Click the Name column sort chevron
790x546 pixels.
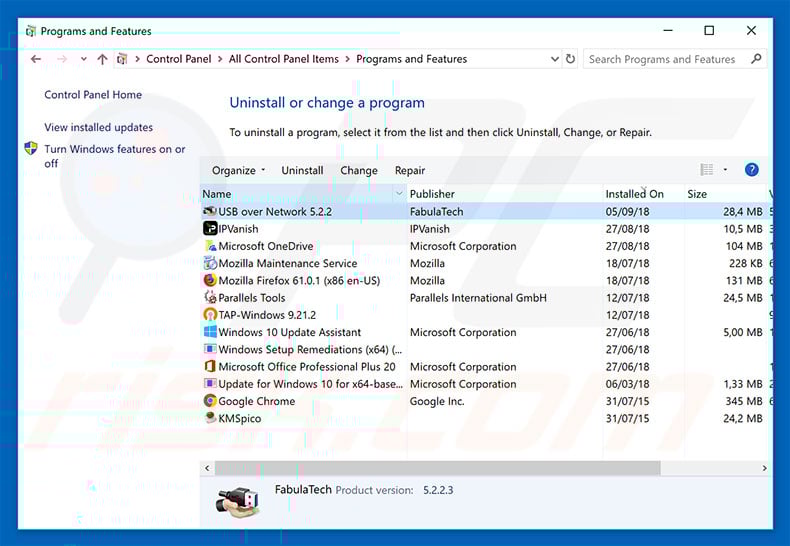click(x=399, y=193)
